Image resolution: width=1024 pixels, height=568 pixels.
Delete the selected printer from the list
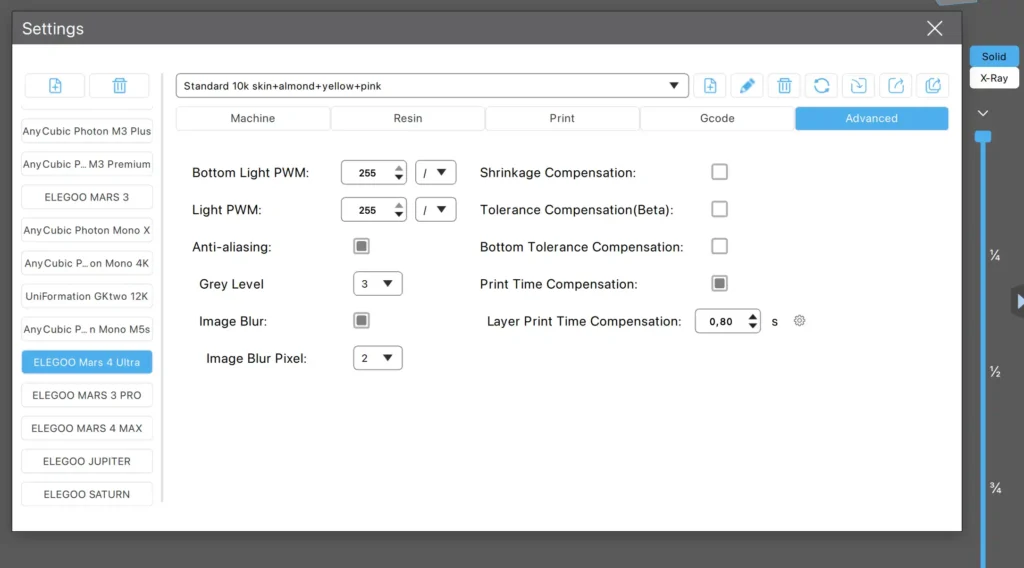tap(119, 86)
